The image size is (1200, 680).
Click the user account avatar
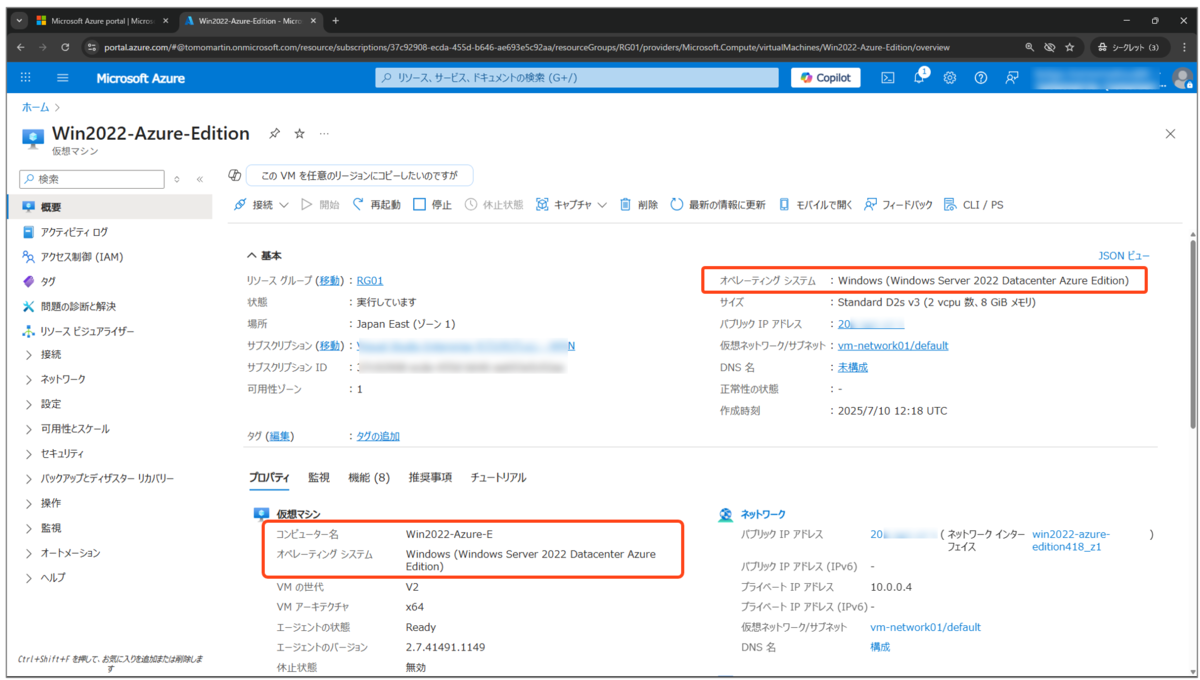(x=1182, y=78)
